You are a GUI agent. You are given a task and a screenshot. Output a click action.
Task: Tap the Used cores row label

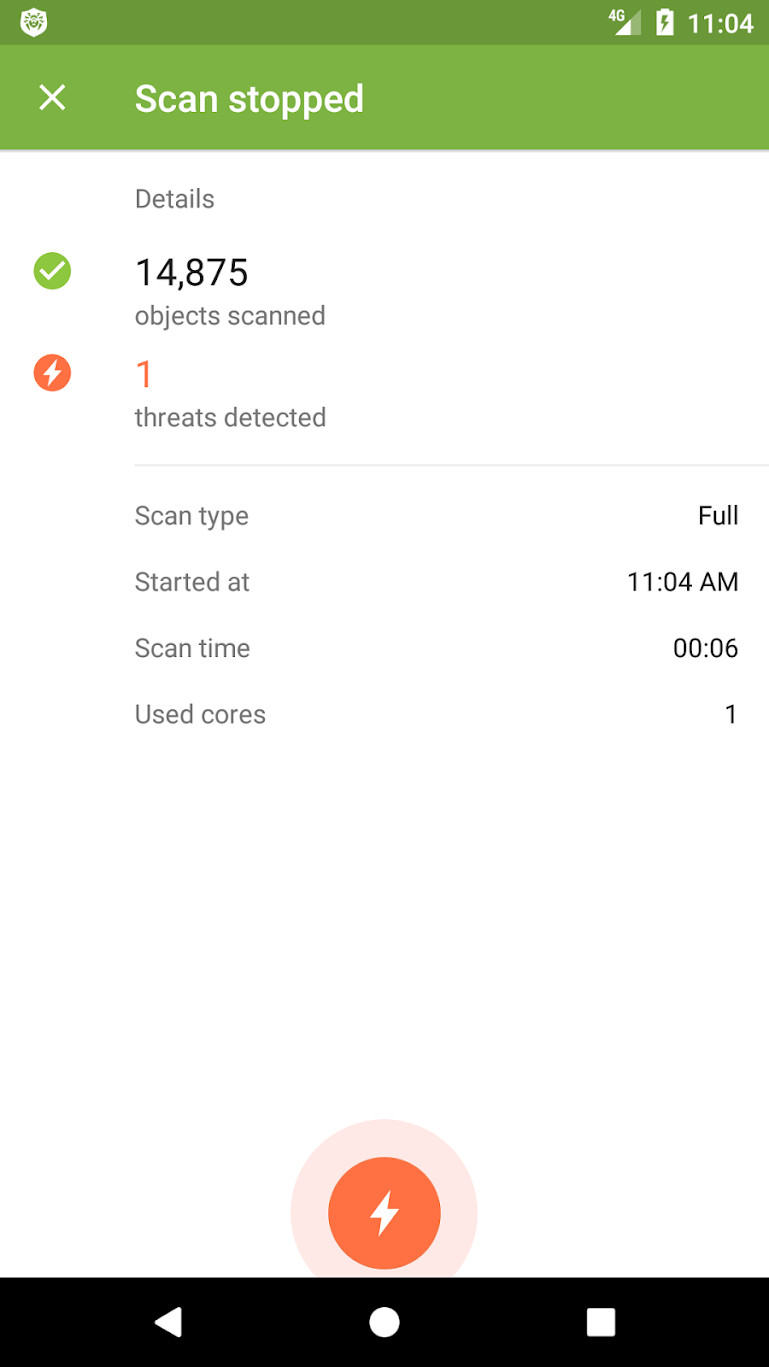coord(200,714)
